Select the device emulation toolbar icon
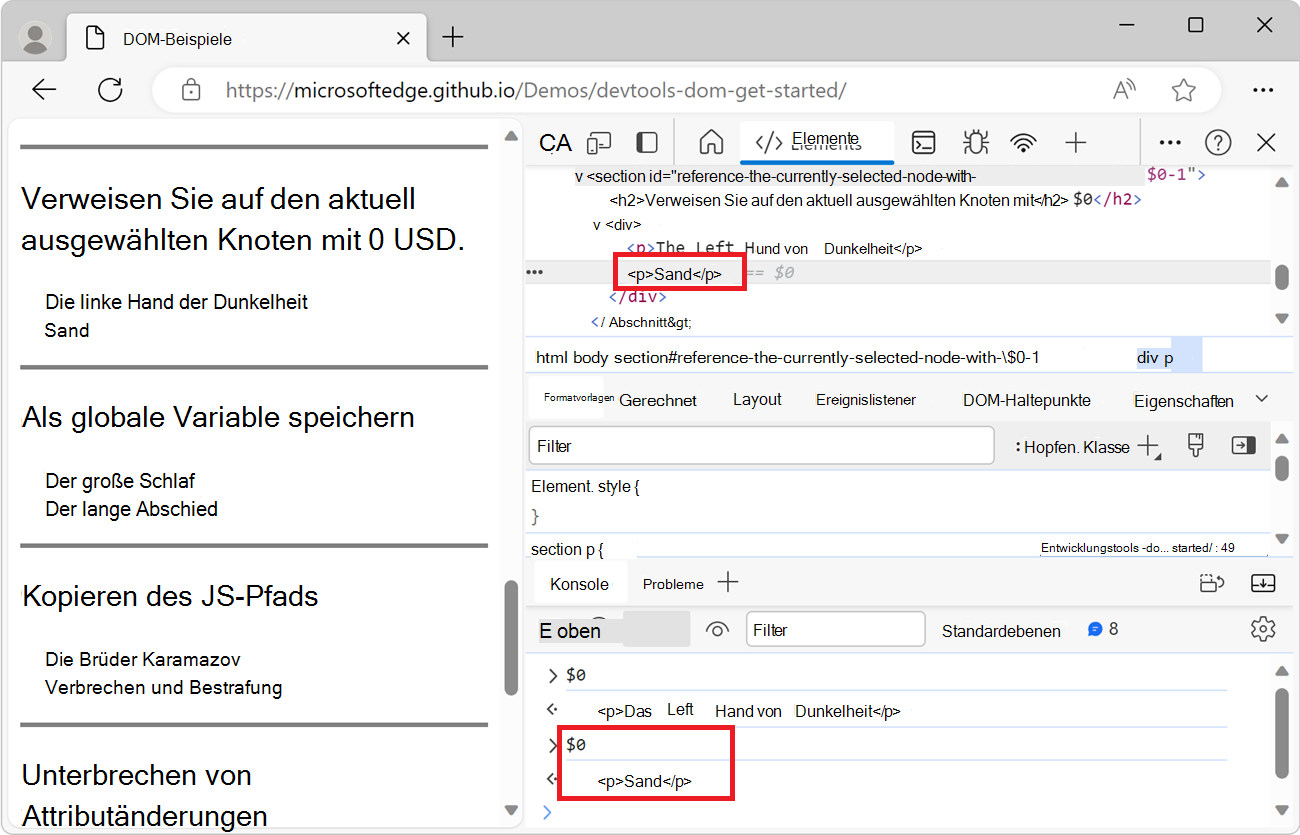This screenshot has width=1300, height=835. coord(599,142)
